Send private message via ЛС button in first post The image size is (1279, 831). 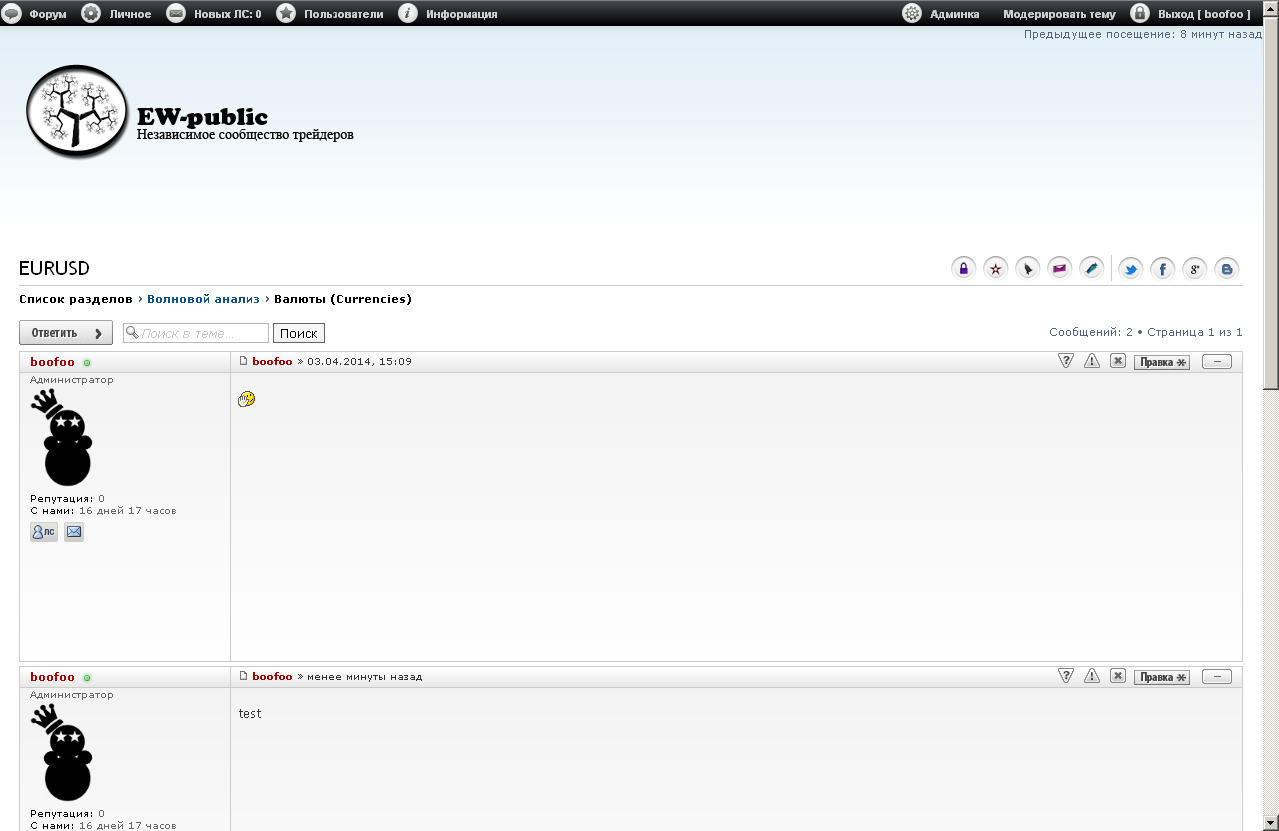44,532
